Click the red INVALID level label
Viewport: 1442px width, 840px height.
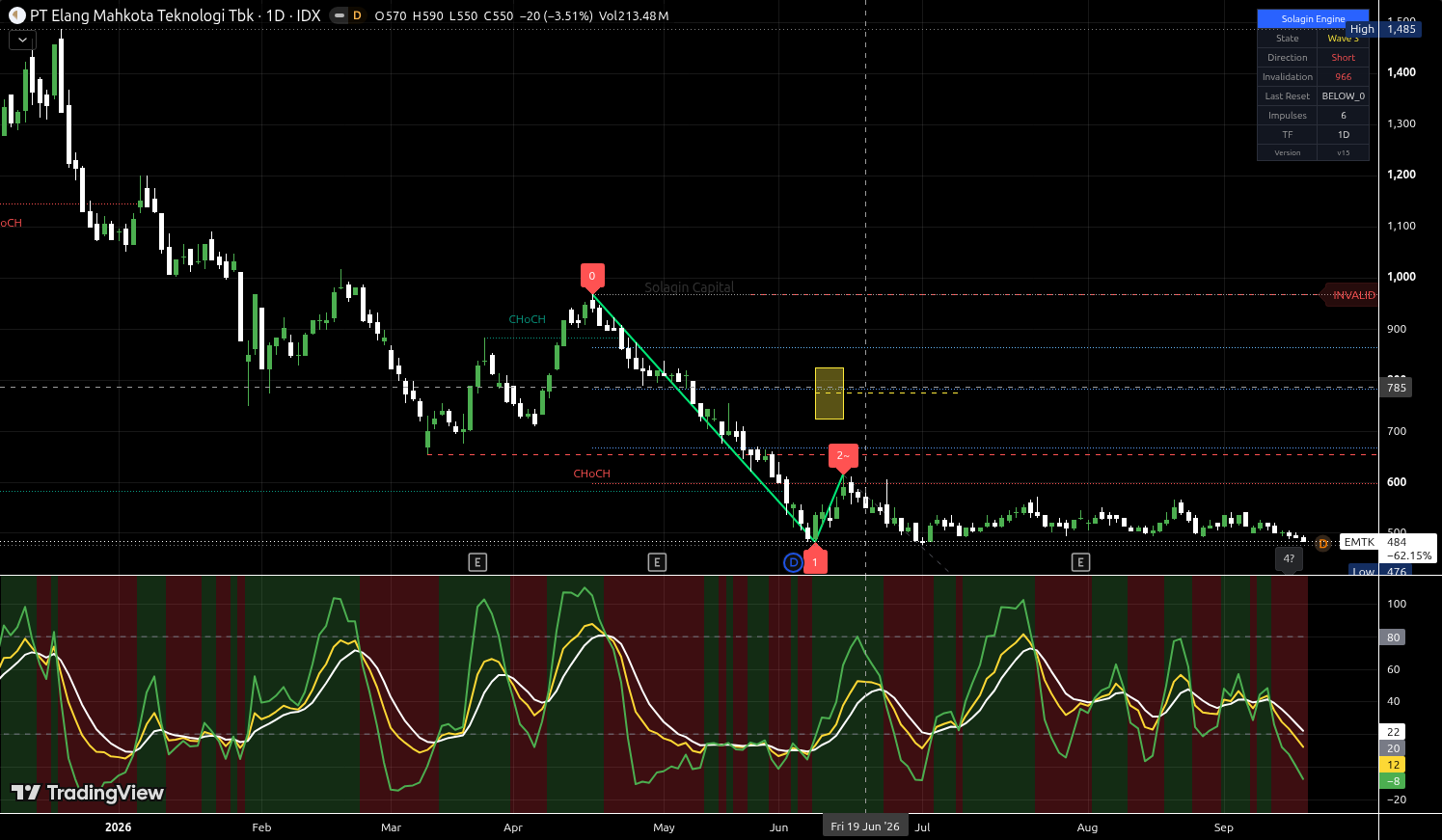click(1353, 295)
